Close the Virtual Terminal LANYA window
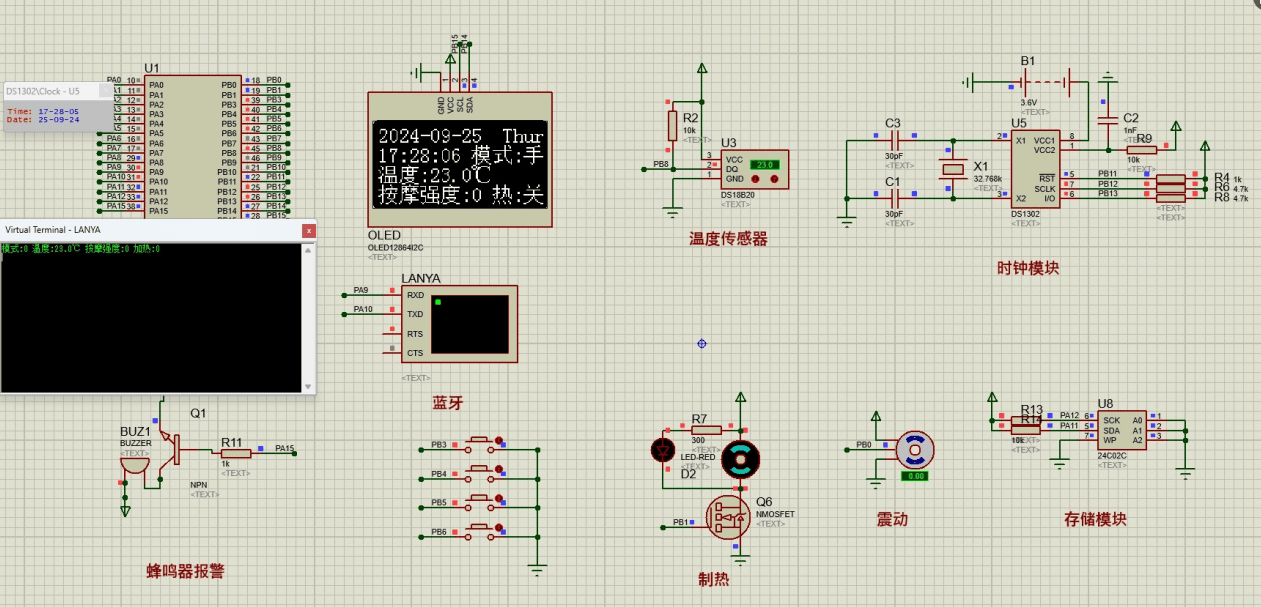Viewport: 1261px width, 607px height. 309,231
